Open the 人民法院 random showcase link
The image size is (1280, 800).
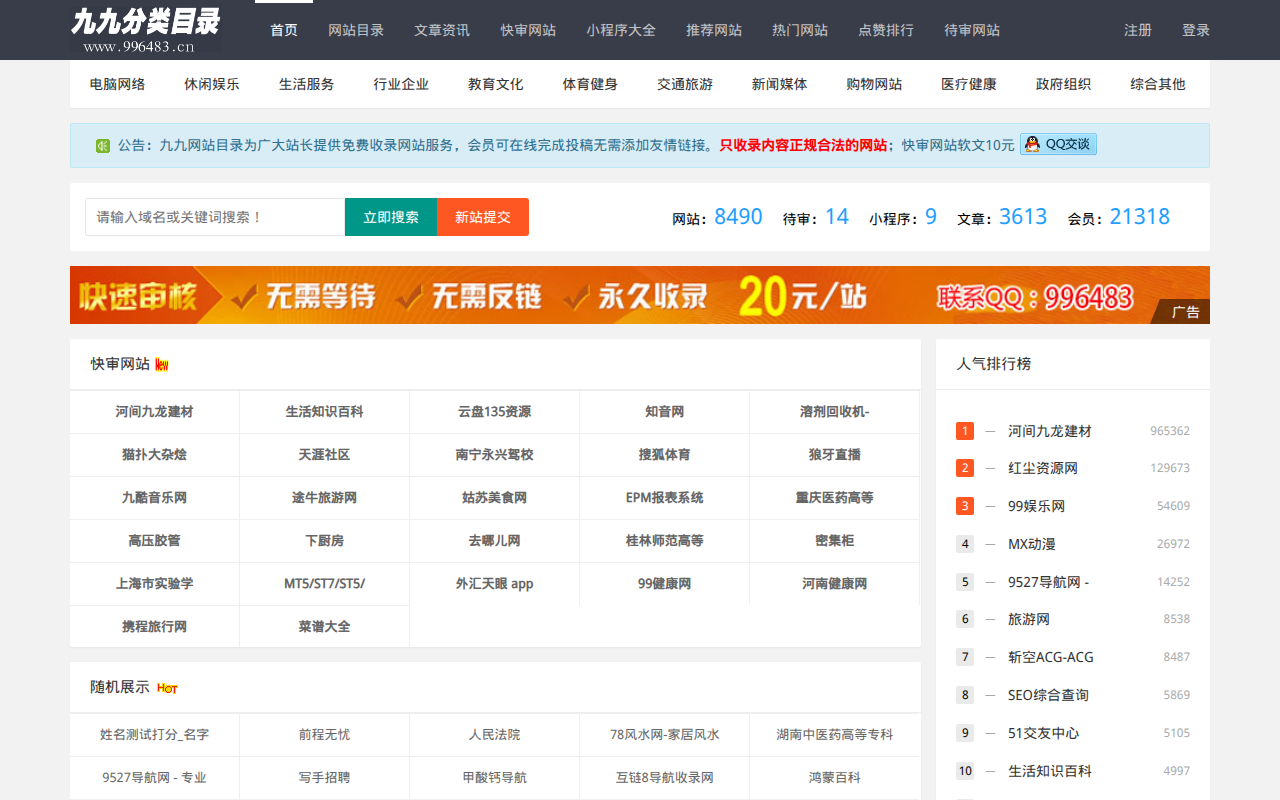[x=494, y=735]
